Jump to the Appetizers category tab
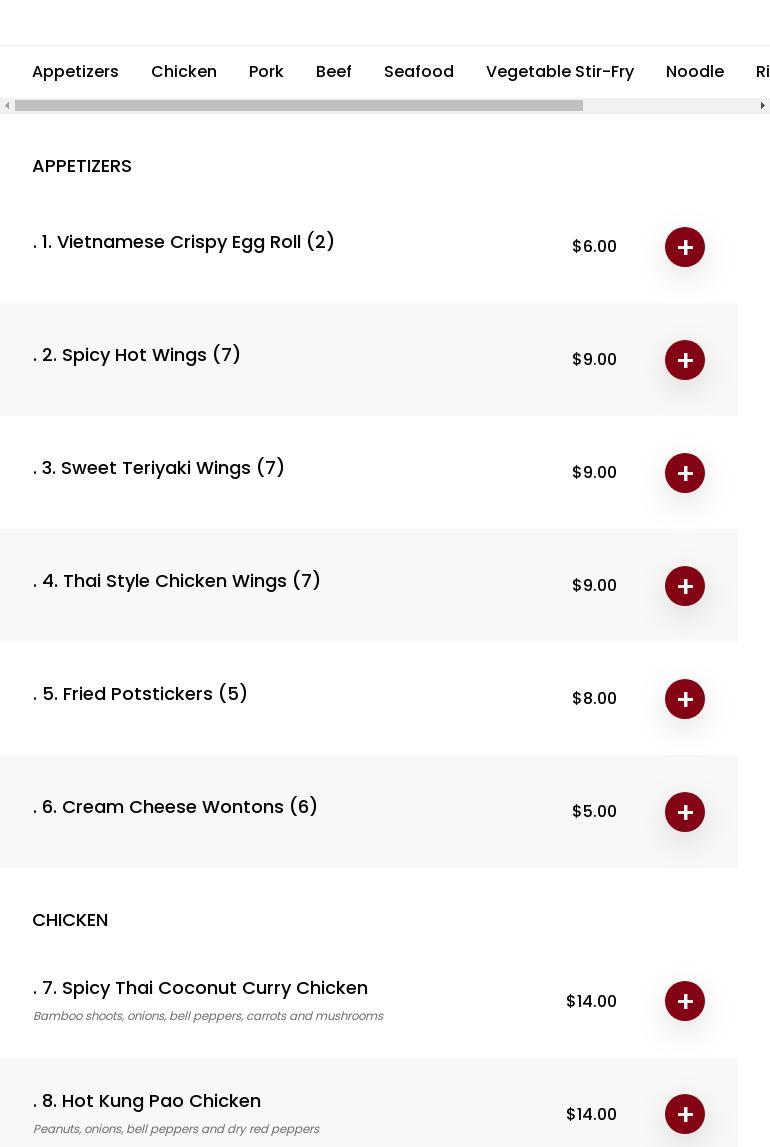The height and width of the screenshot is (1147, 770). coord(75,72)
